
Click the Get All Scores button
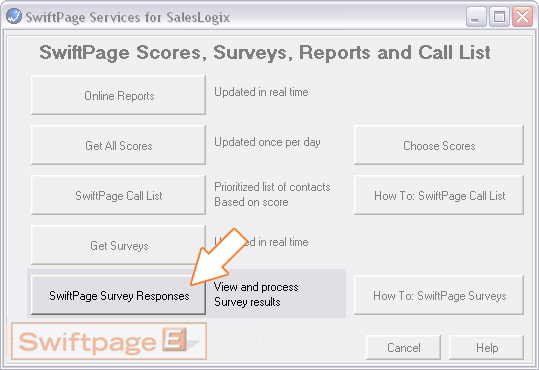point(119,145)
